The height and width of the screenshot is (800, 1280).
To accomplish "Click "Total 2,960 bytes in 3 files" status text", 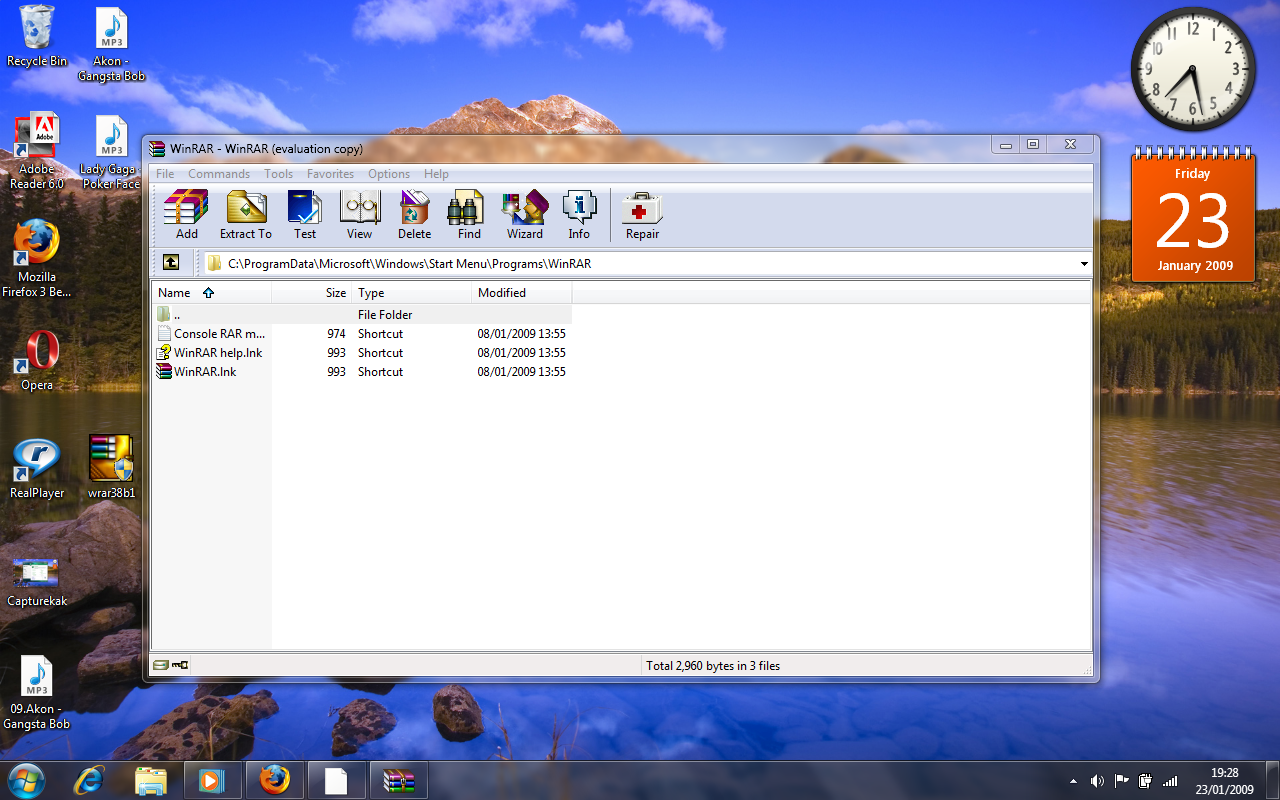I will point(713,666).
